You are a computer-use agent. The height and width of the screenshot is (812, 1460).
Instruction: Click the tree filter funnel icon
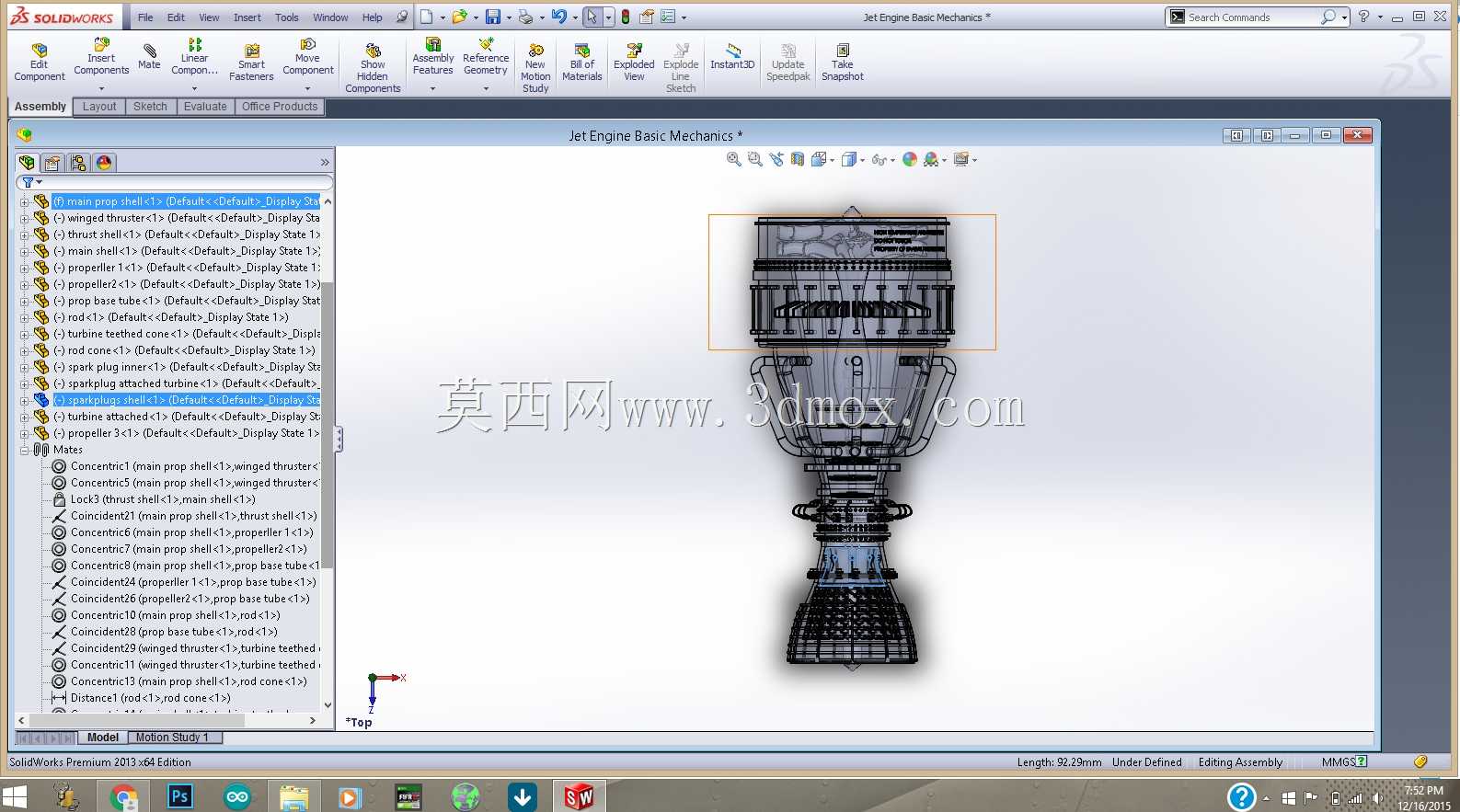pos(29,182)
